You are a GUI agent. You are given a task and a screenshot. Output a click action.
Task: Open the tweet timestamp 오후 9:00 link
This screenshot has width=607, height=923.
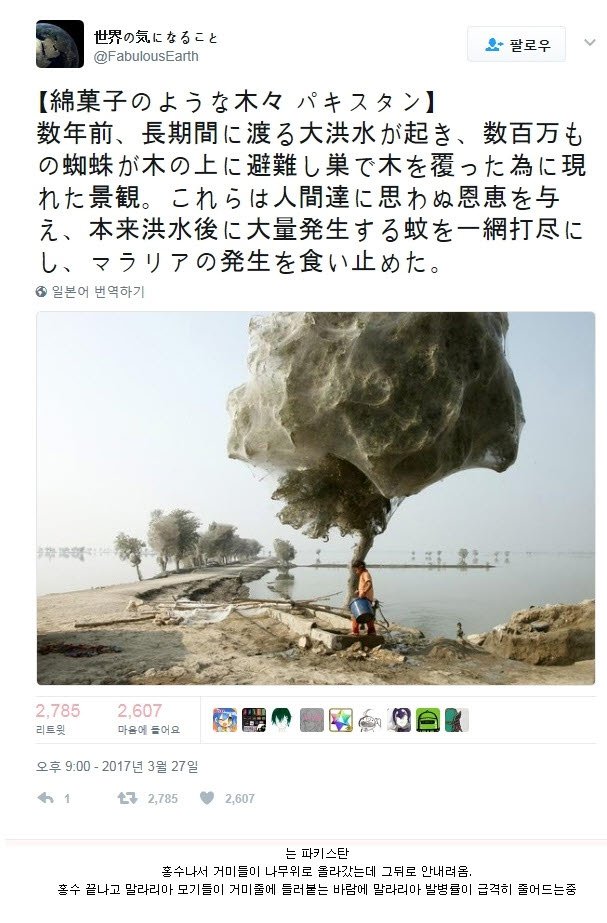(117, 766)
